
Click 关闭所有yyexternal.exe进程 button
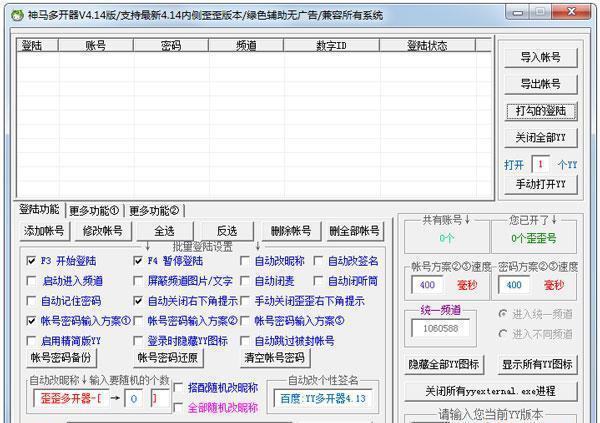(x=491, y=391)
